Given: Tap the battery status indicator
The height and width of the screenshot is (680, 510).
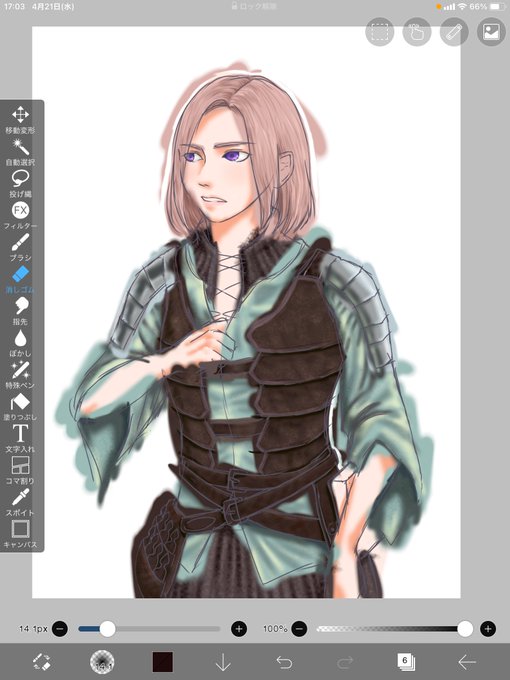Looking at the screenshot, I should pos(497,7).
